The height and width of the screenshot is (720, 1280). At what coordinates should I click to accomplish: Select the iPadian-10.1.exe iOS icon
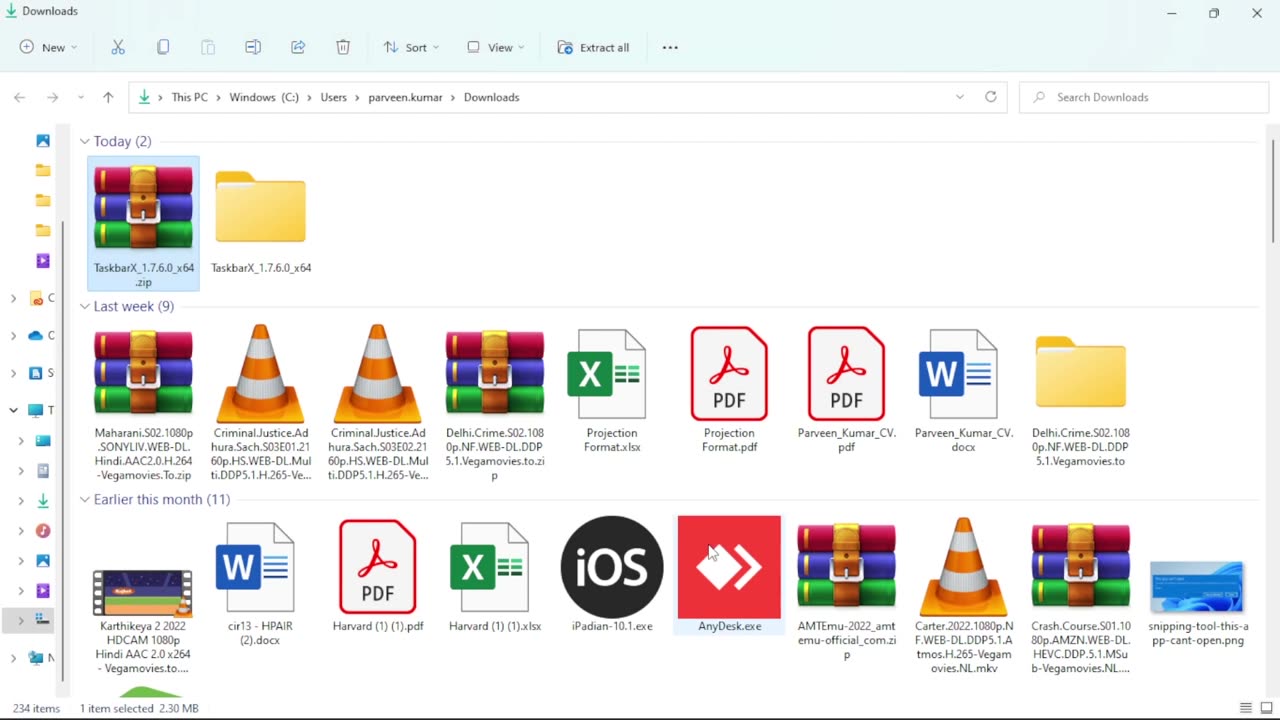pos(612,567)
